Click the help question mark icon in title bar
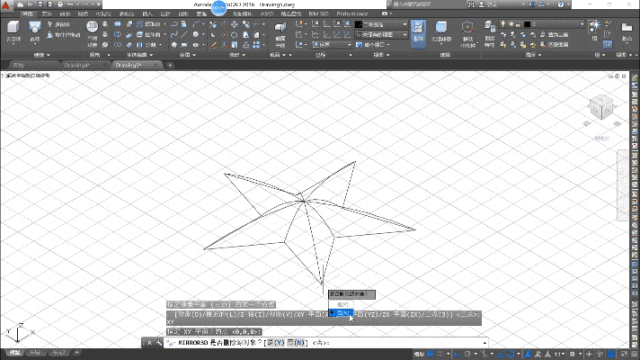 (561, 4)
